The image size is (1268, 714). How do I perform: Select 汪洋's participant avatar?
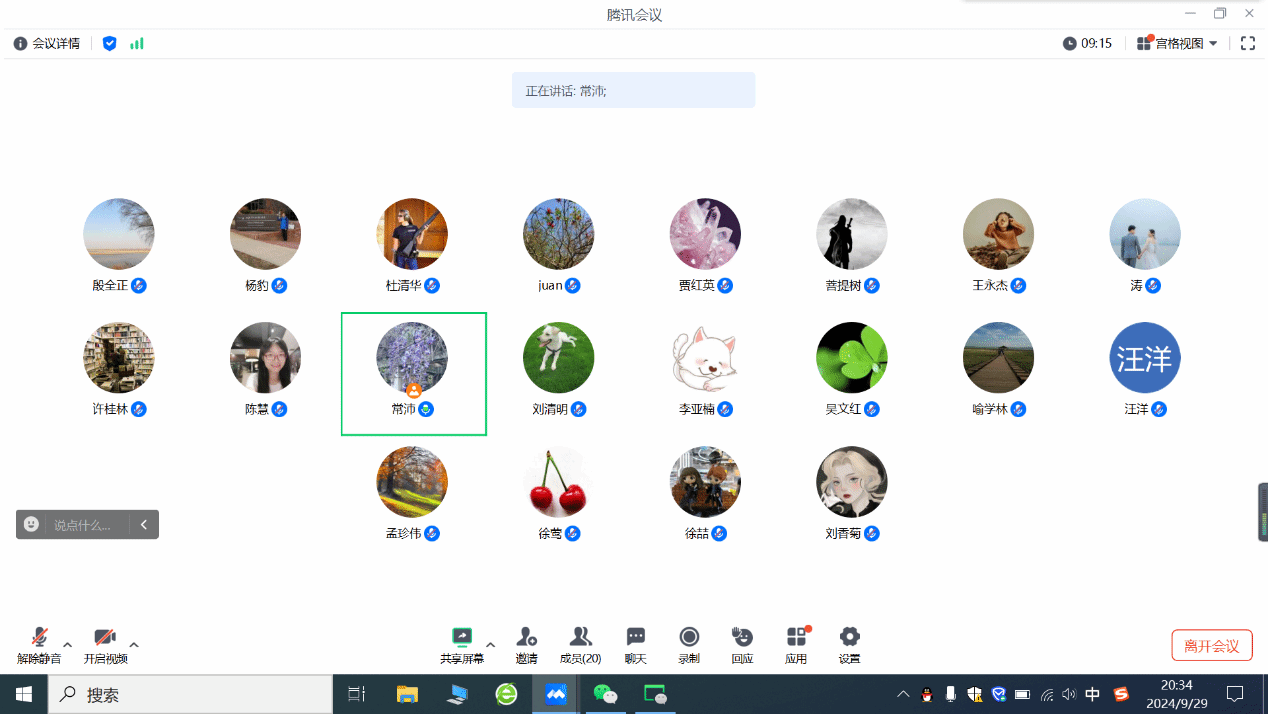tap(1144, 358)
